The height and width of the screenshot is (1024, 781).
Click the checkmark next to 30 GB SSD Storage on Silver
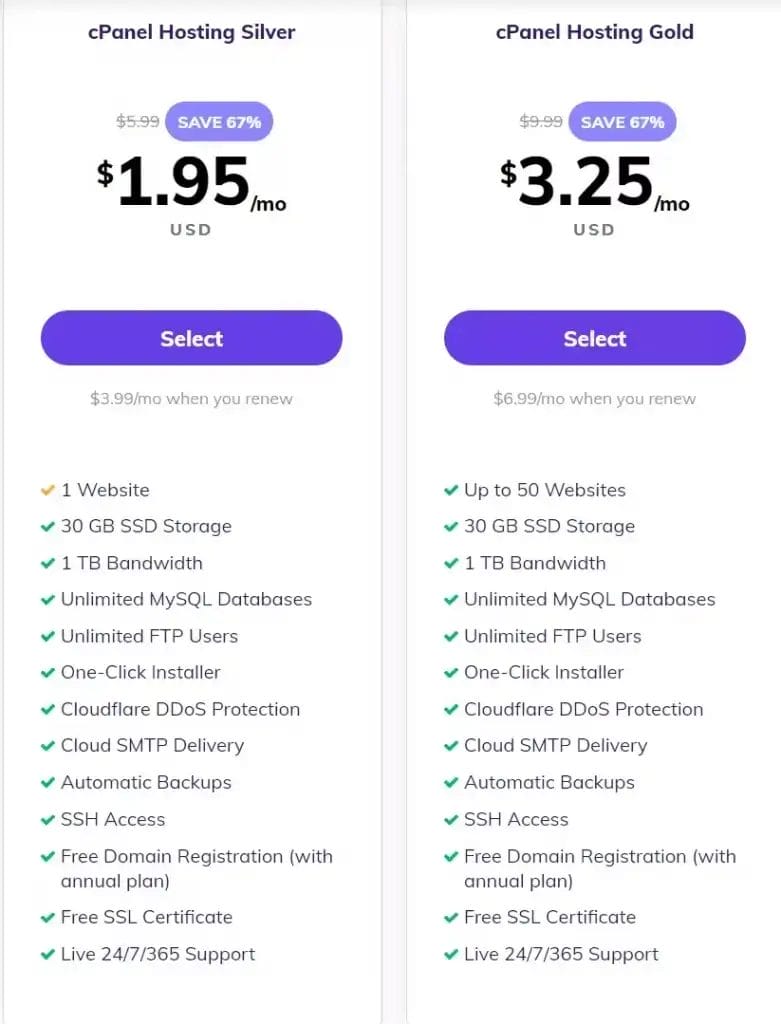pos(48,526)
